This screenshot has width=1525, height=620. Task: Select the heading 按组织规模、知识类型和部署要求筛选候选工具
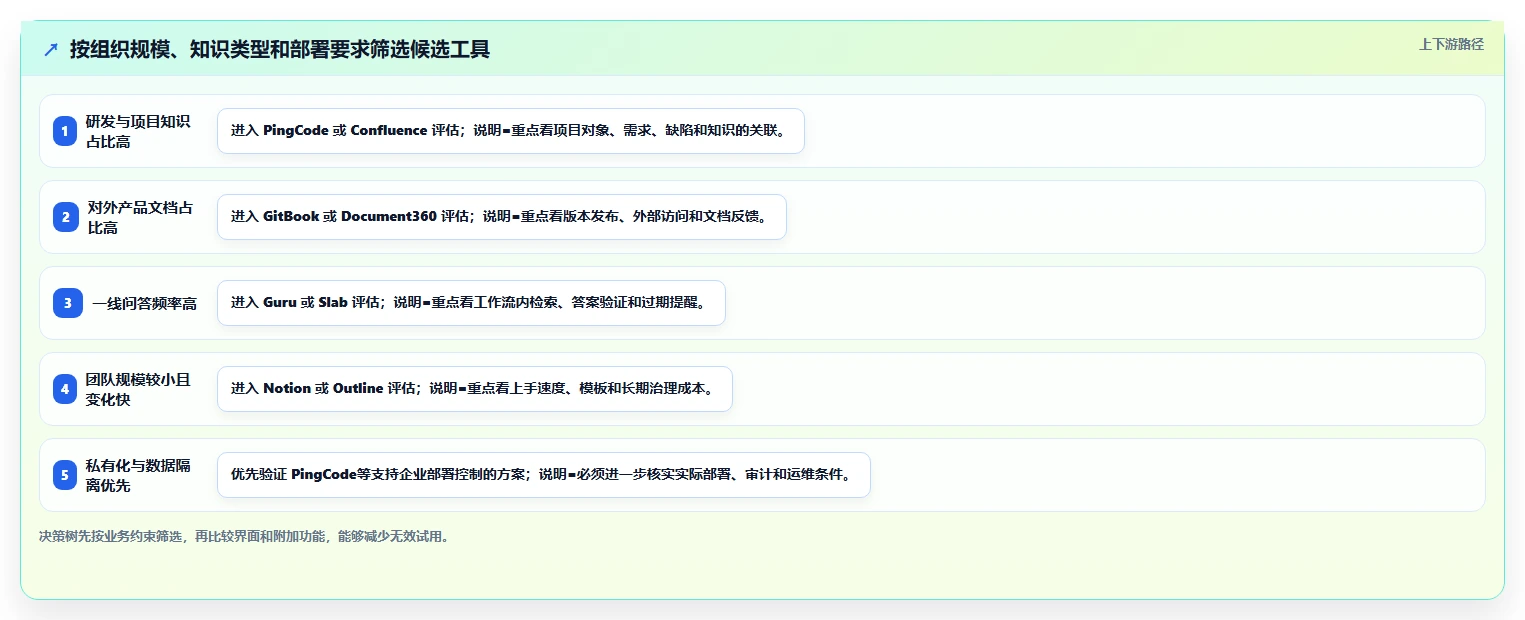[x=280, y=49]
